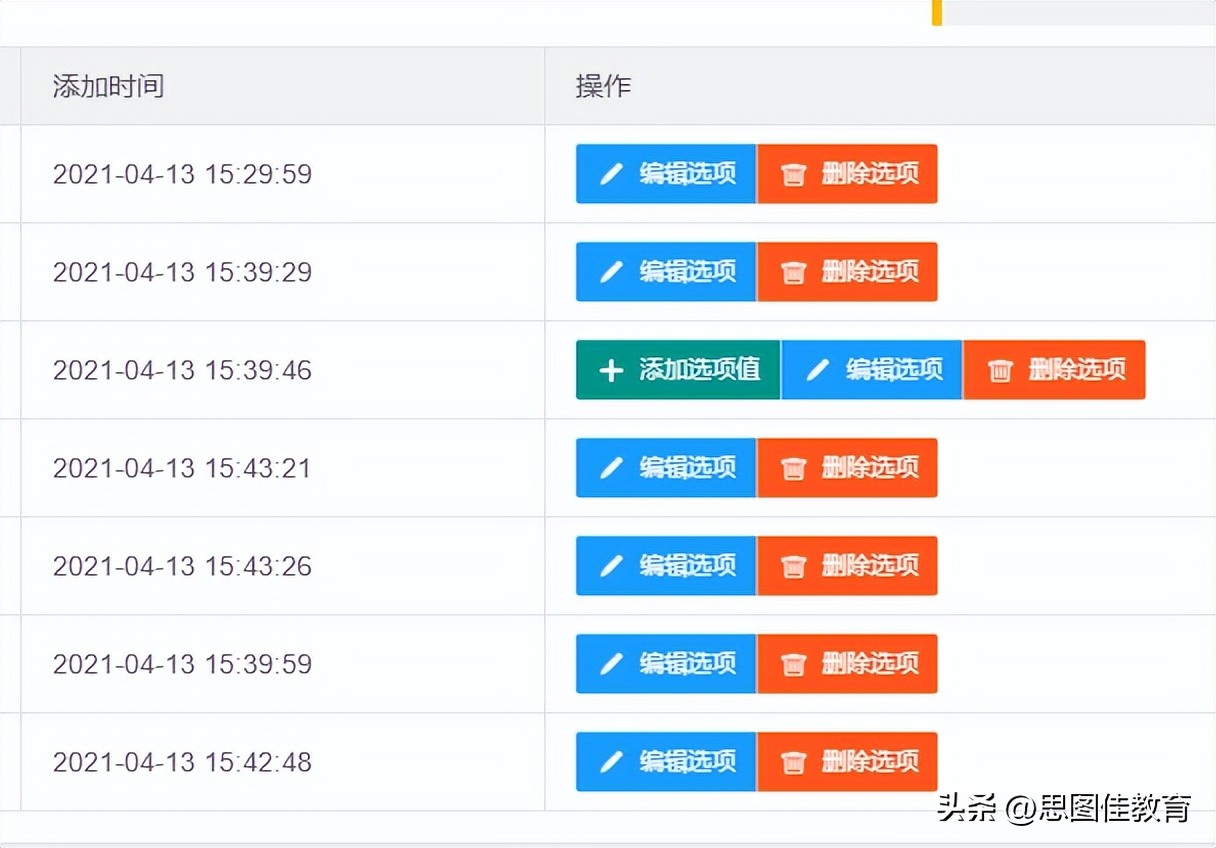Image resolution: width=1216 pixels, height=848 pixels.
Task: Click the trash icon on the 15:29:59 delete button
Action: pyautogui.click(x=794, y=173)
